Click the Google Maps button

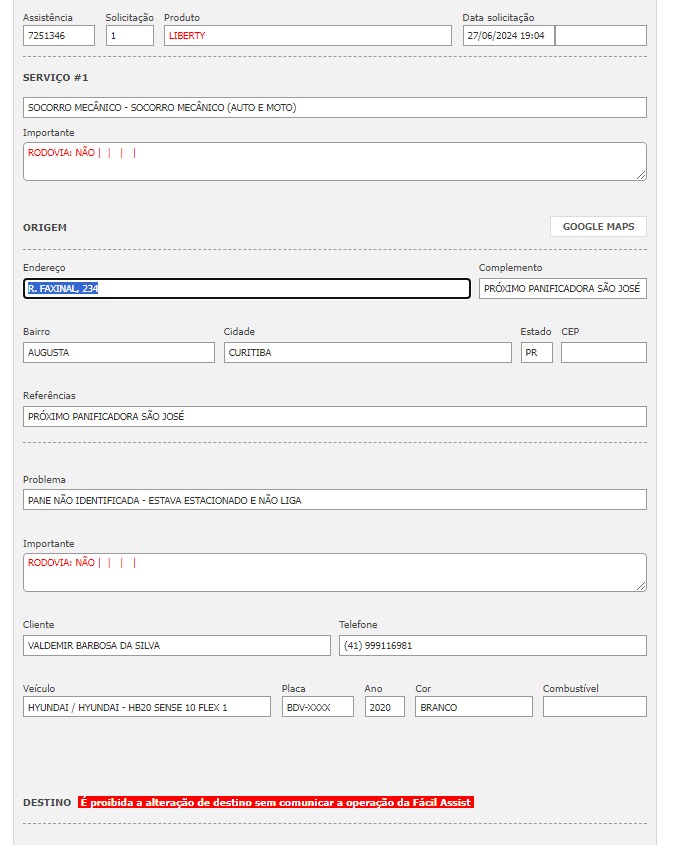click(x=598, y=227)
